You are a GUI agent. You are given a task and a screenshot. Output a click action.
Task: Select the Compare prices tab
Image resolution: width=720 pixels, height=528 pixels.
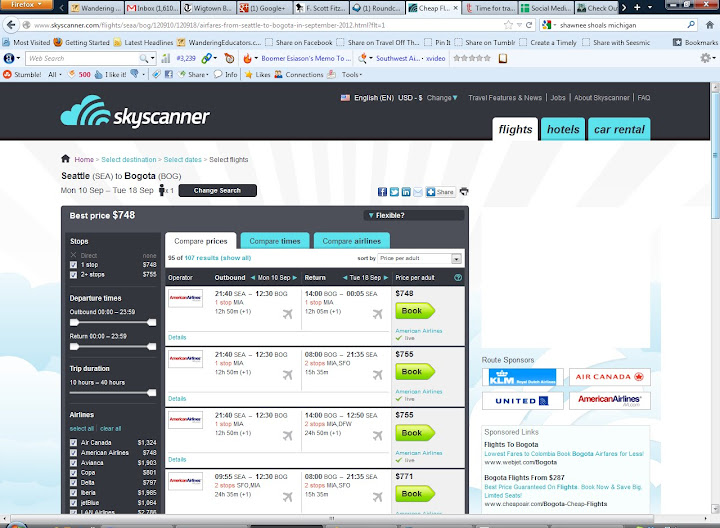click(201, 241)
